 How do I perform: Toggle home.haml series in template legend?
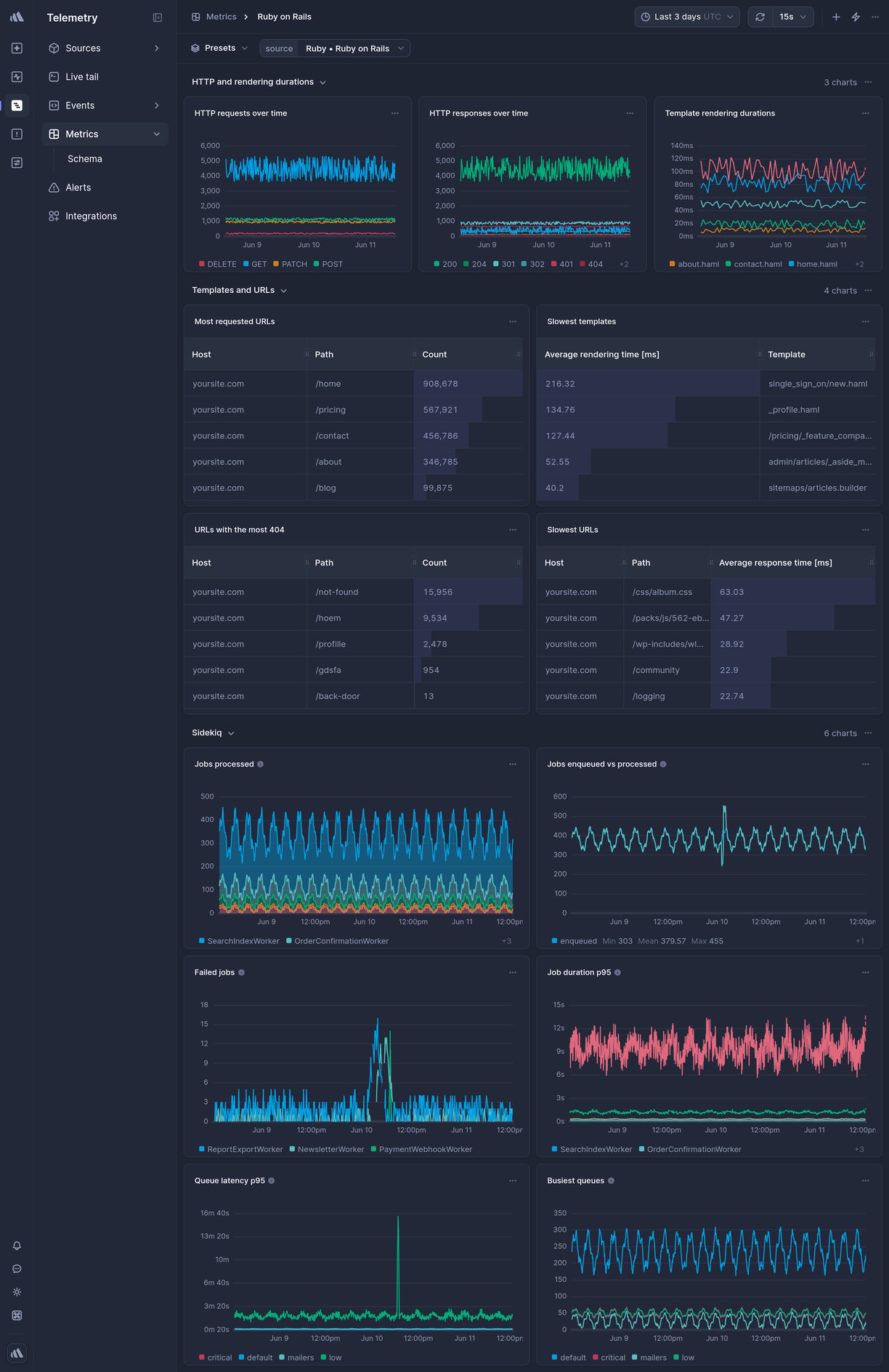coord(813,265)
